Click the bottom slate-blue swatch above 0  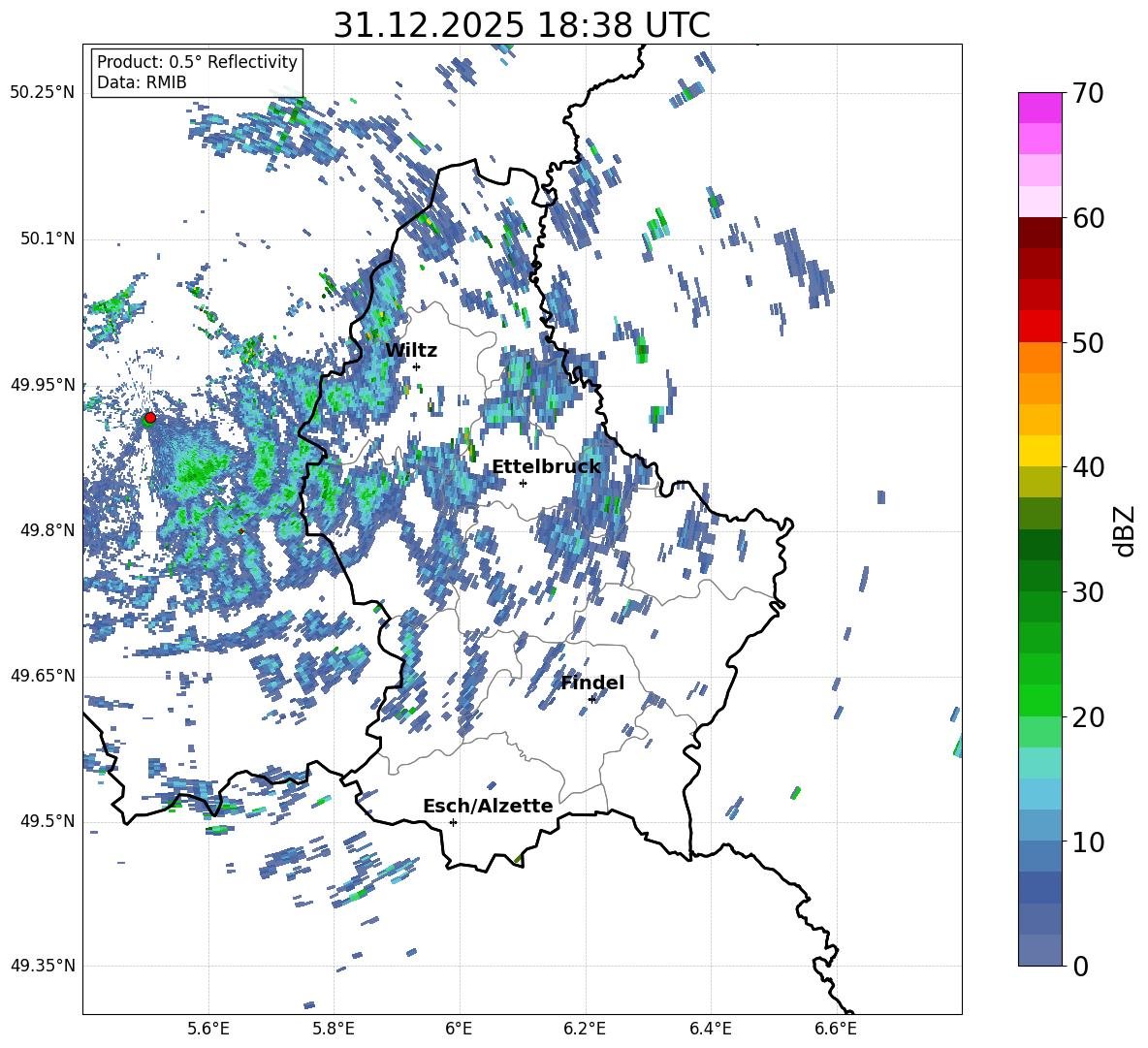[1040, 950]
